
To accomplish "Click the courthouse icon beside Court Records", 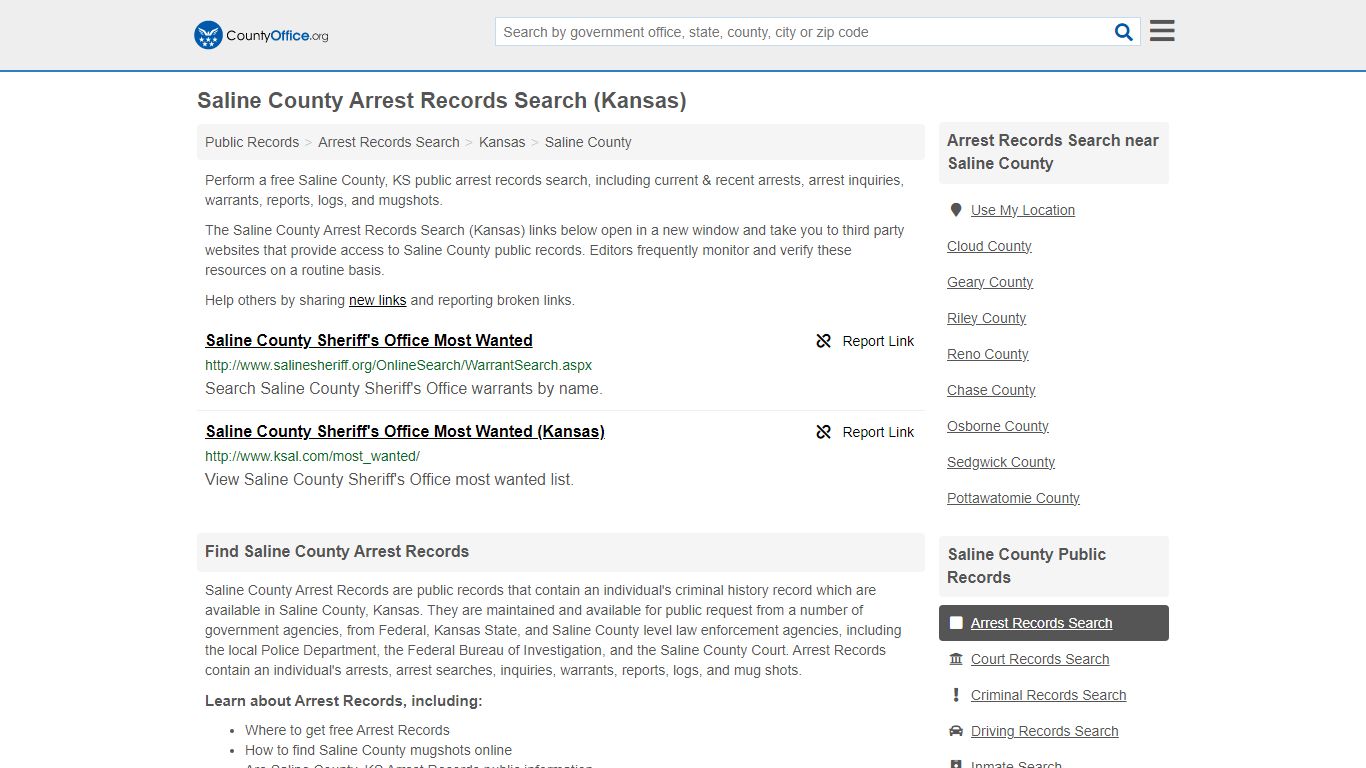I will point(956,659).
